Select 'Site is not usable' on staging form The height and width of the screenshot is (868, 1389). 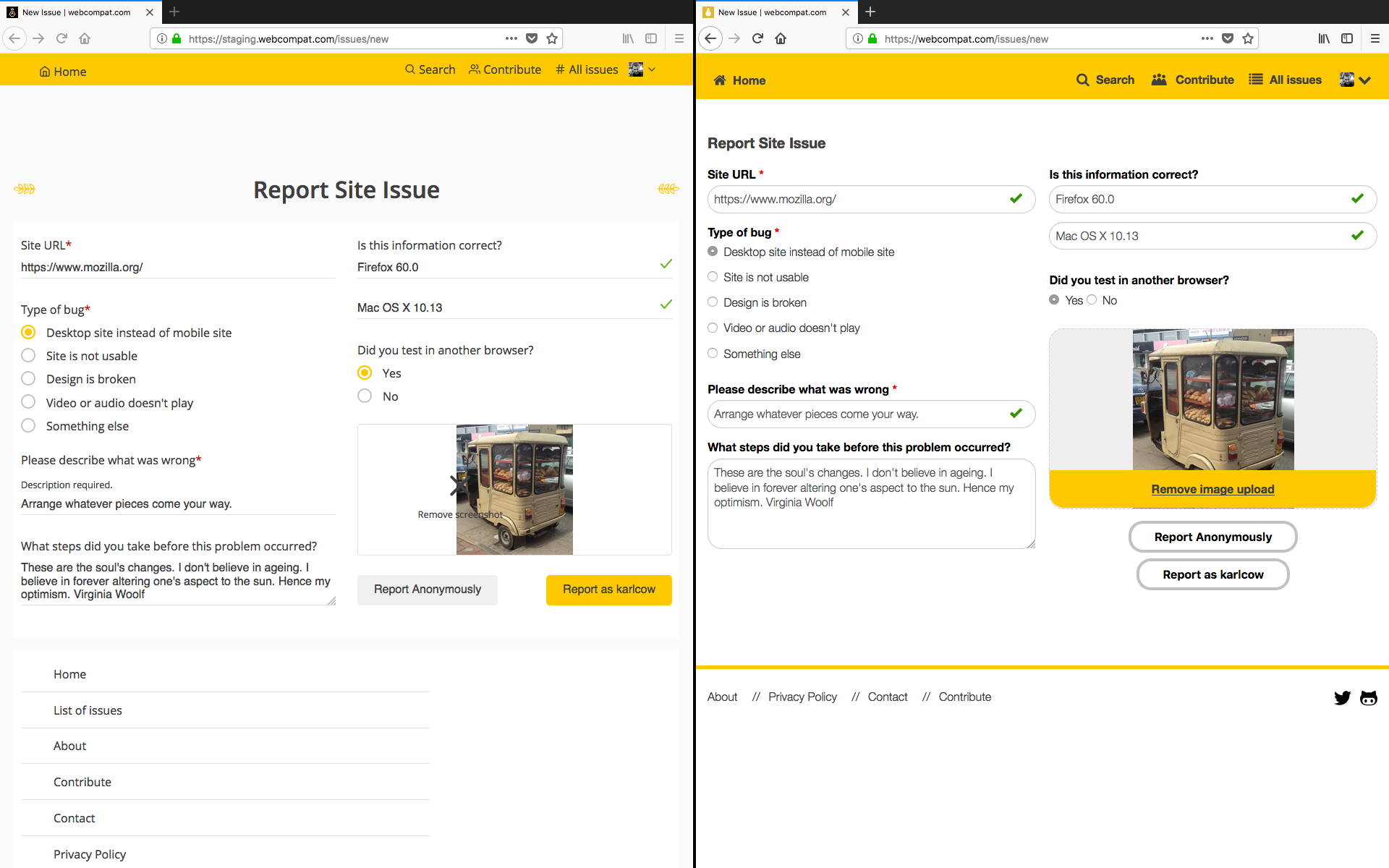(x=28, y=356)
